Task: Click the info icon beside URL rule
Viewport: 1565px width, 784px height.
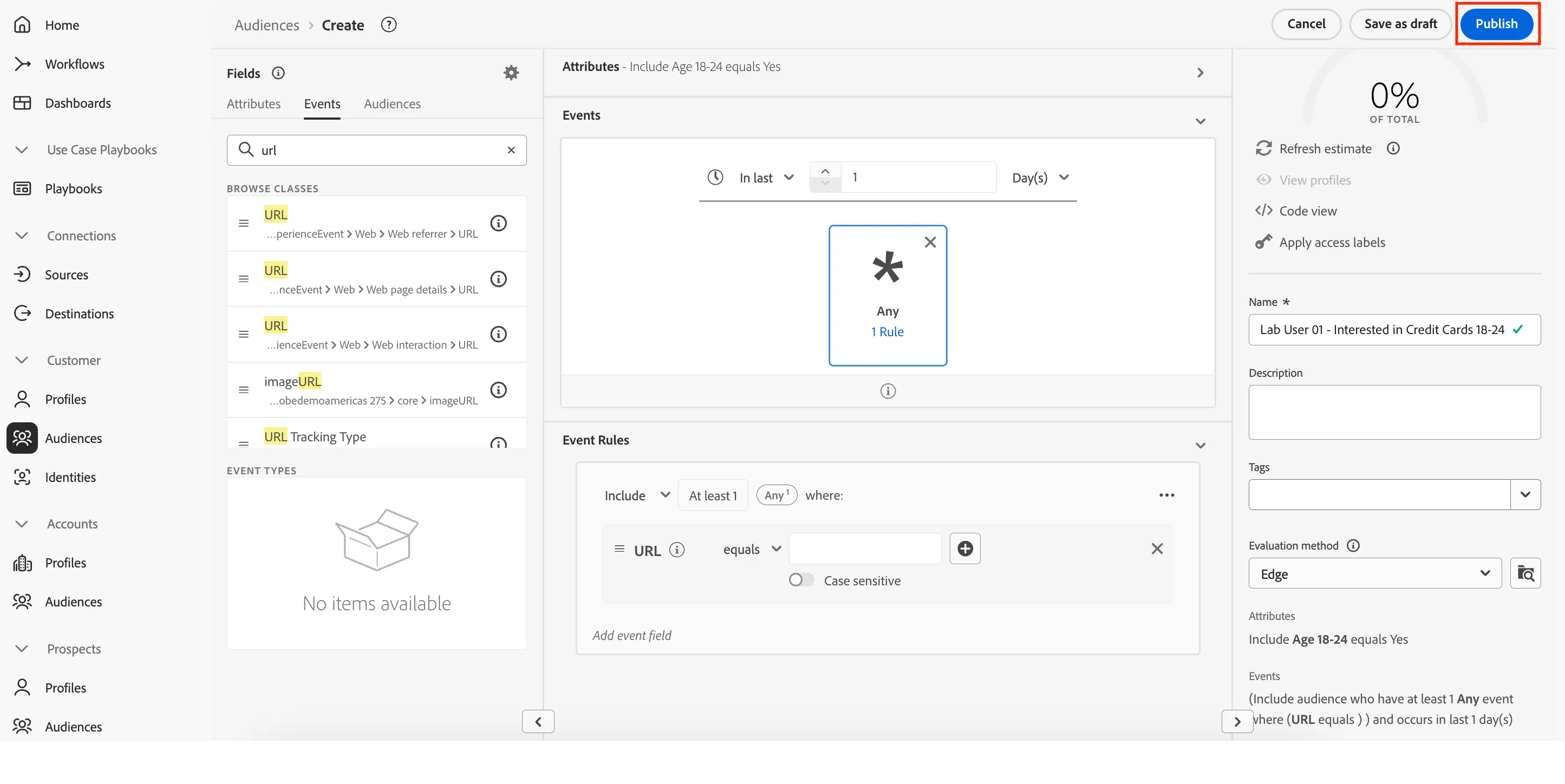Action: tap(677, 550)
